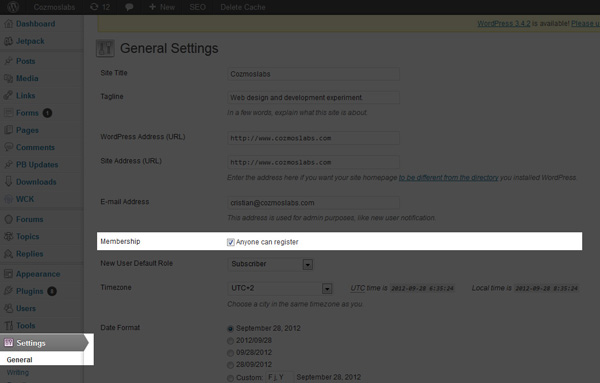Click the WordPress Address URL field
600x383 pixels.
point(313,138)
